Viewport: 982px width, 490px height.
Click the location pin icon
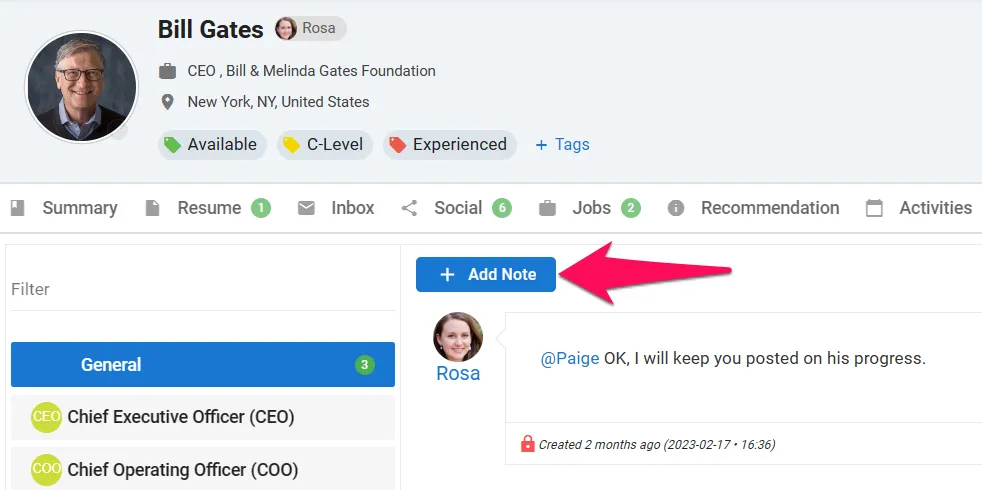(167, 102)
